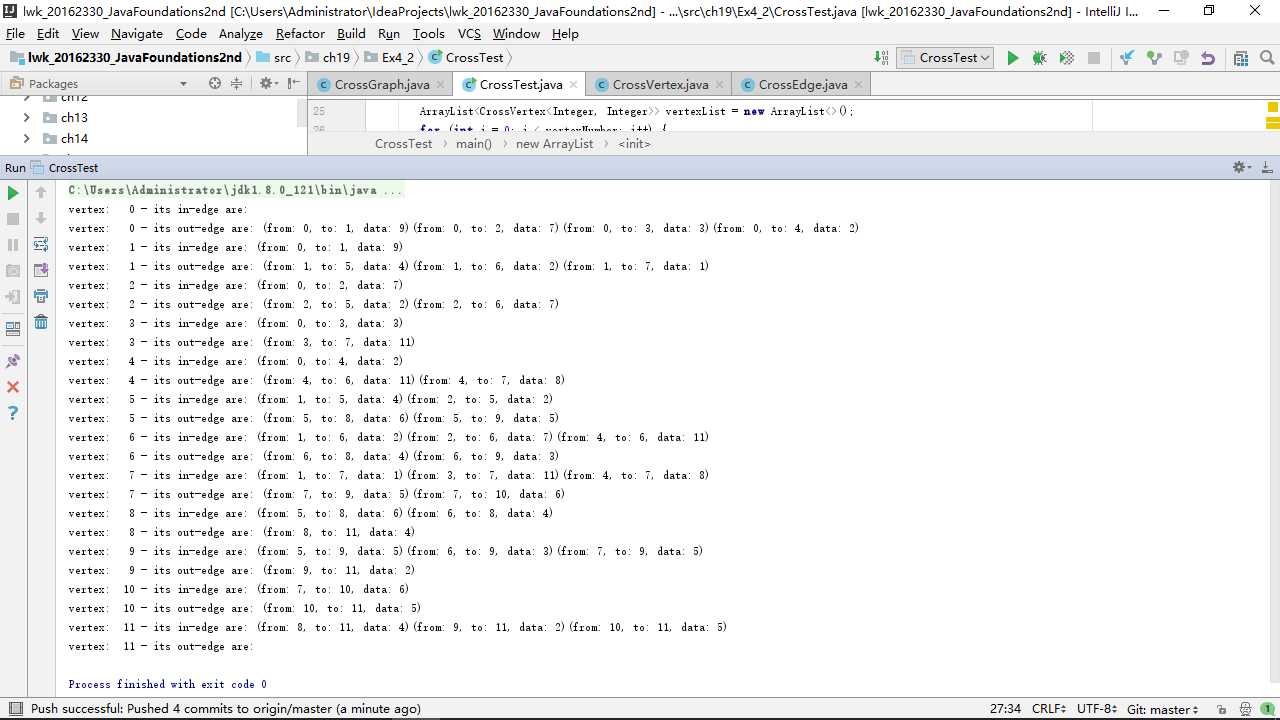The image size is (1280, 720).
Task: Open Search Everywhere magnifier icon
Action: pos(1266,58)
